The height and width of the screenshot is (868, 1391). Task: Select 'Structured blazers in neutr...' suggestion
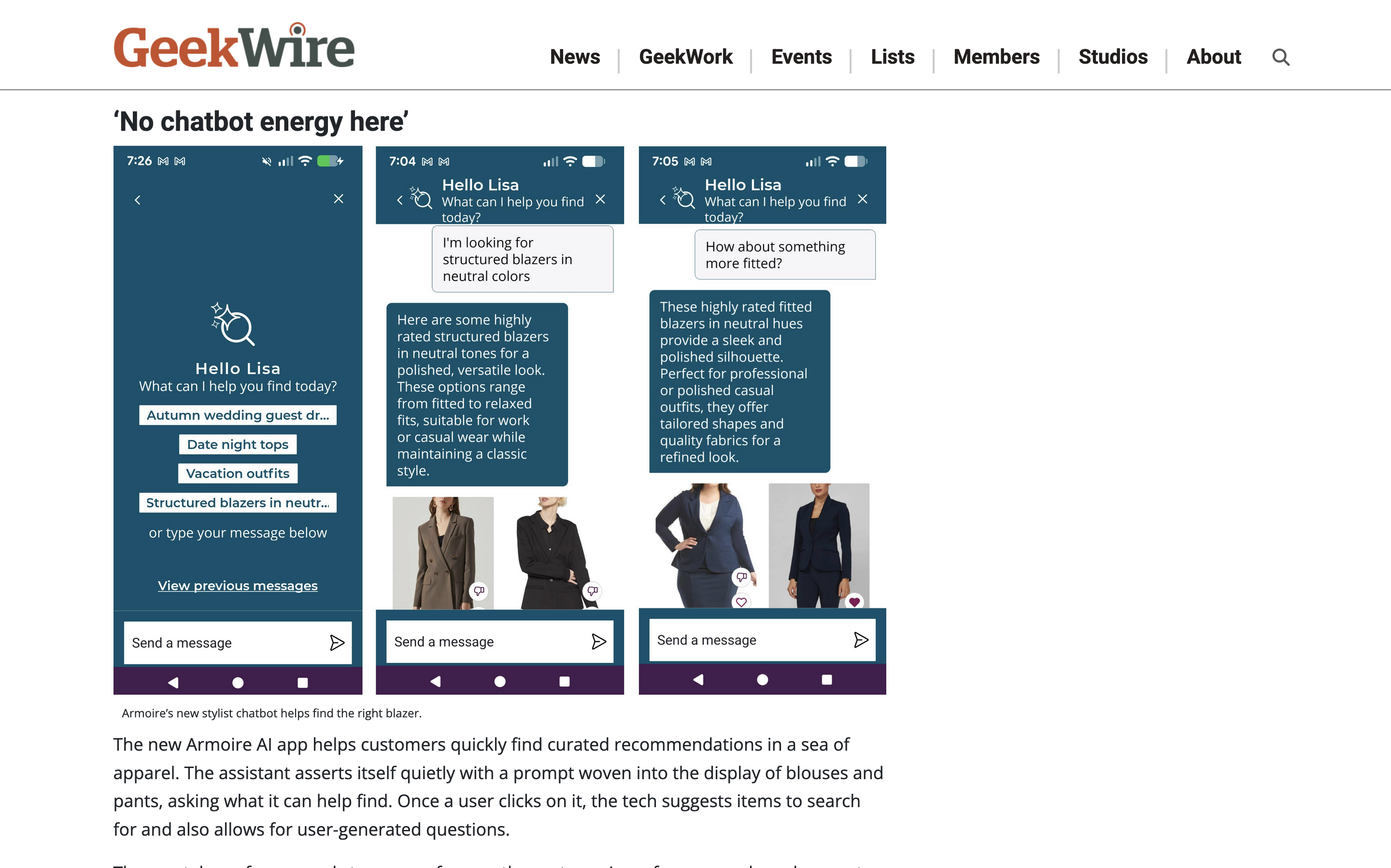coord(238,503)
